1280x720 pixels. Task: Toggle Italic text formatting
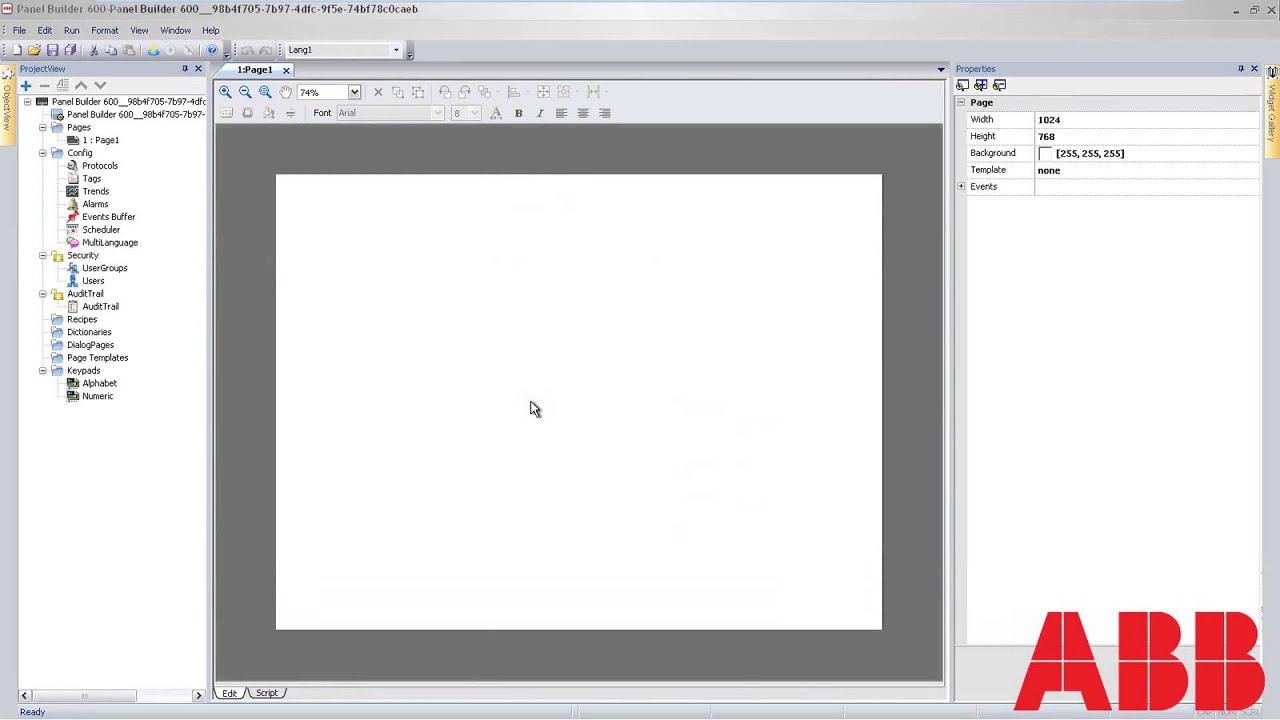(540, 113)
